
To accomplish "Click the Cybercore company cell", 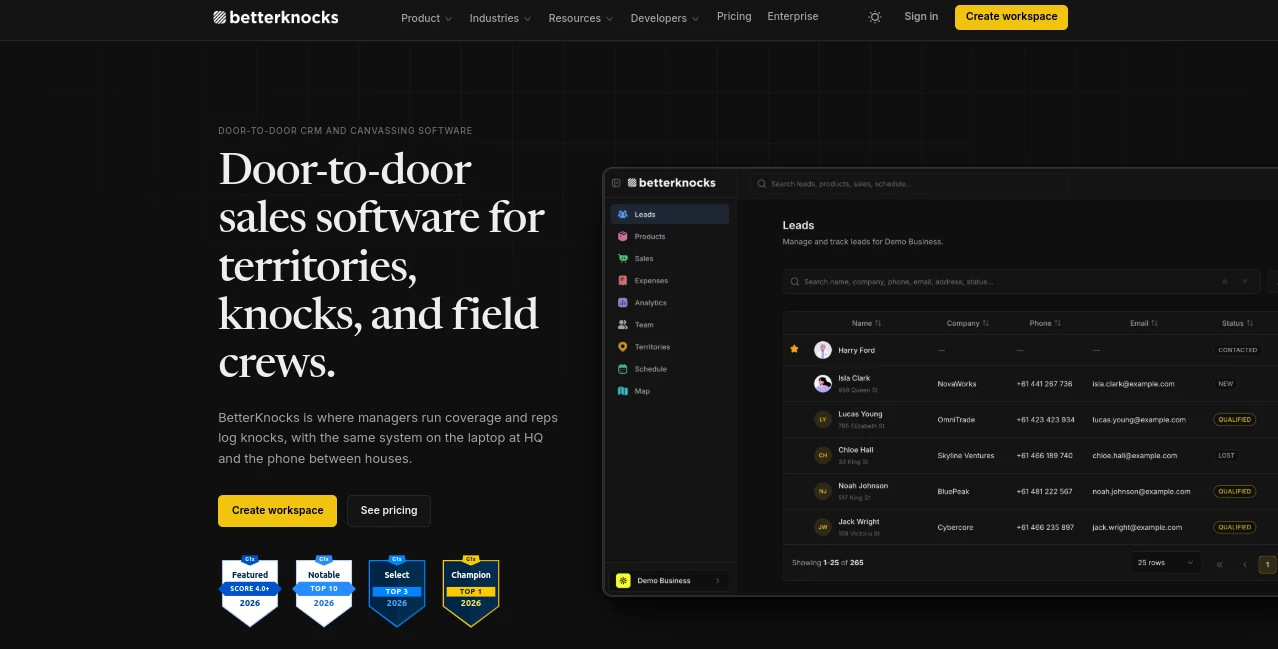I will tap(956, 527).
